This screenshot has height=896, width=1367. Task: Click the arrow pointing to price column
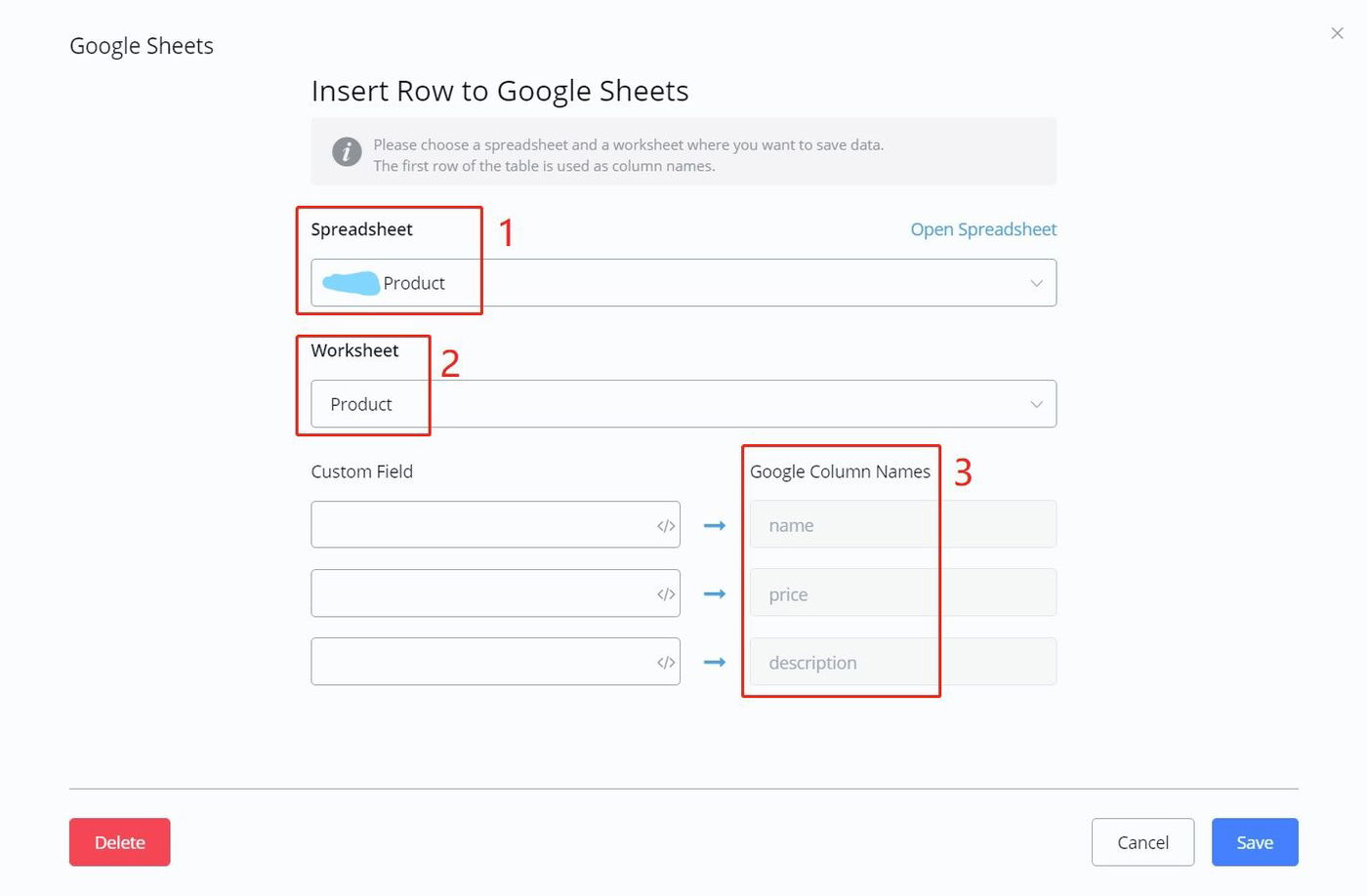[x=715, y=594]
